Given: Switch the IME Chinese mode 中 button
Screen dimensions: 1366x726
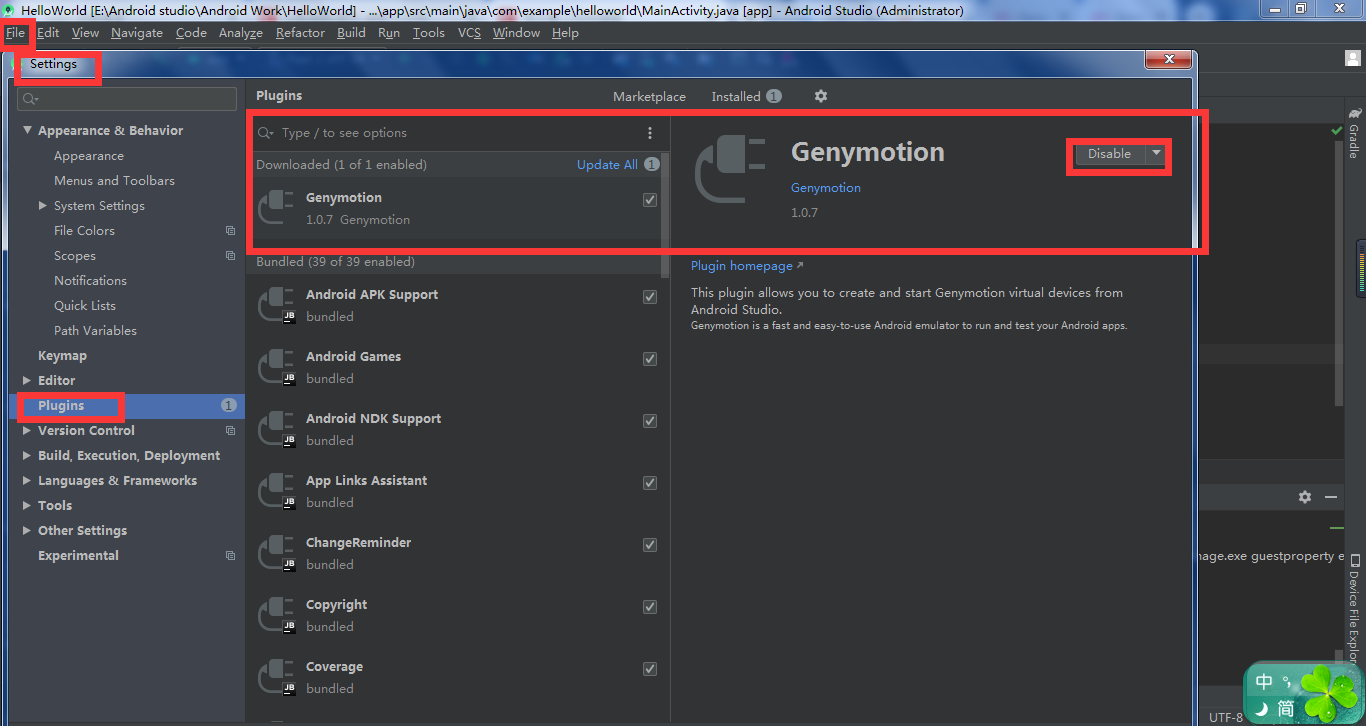Looking at the screenshot, I should (x=1264, y=682).
